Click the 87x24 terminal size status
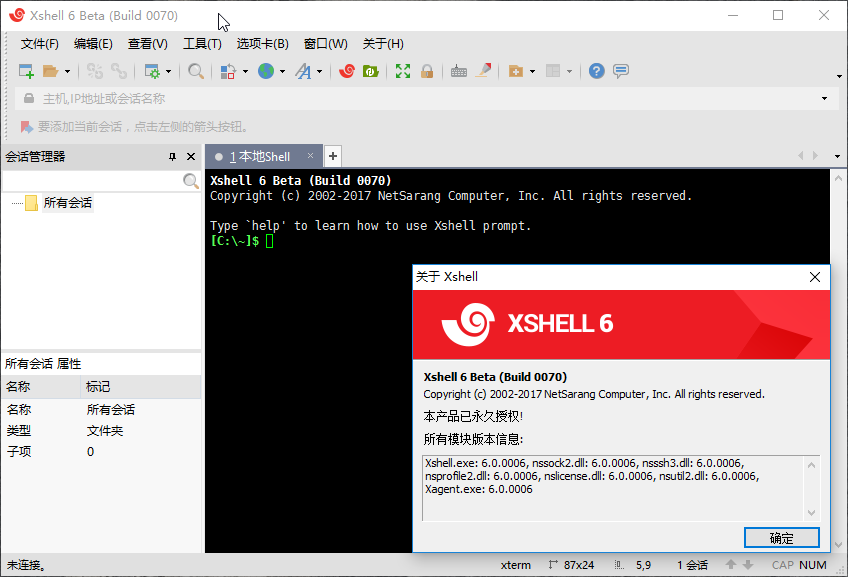 [571, 565]
